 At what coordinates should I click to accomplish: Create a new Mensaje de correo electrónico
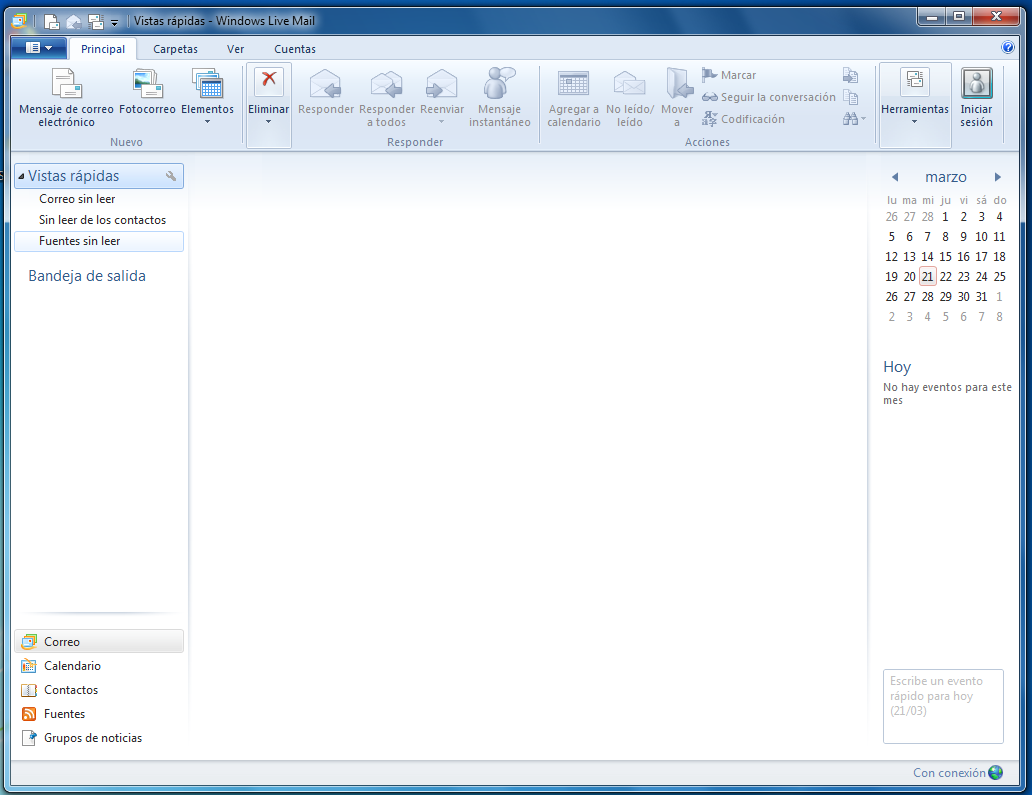[x=66, y=97]
